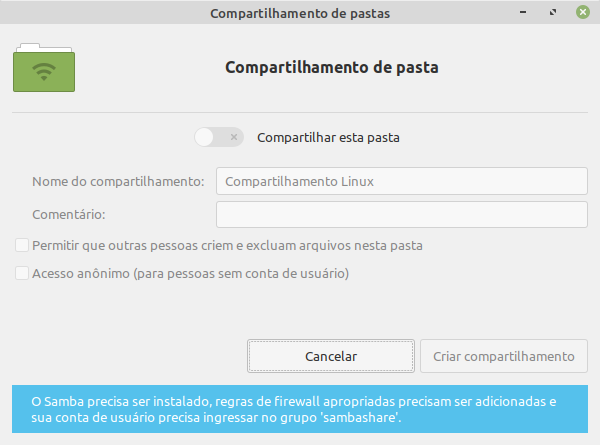The height and width of the screenshot is (445, 600).
Task: Check the 'Acesso anônimo' checkbox
Action: click(x=22, y=274)
